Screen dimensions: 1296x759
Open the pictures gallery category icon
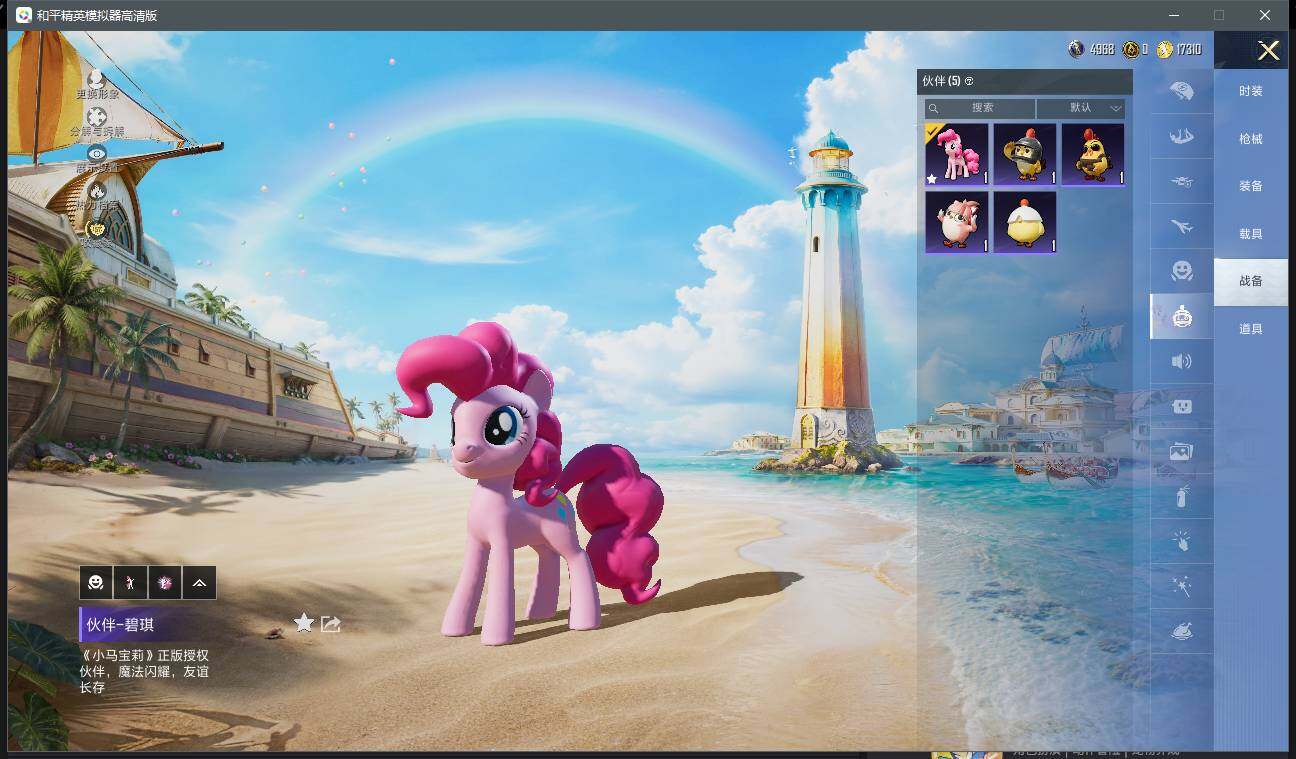click(1181, 451)
